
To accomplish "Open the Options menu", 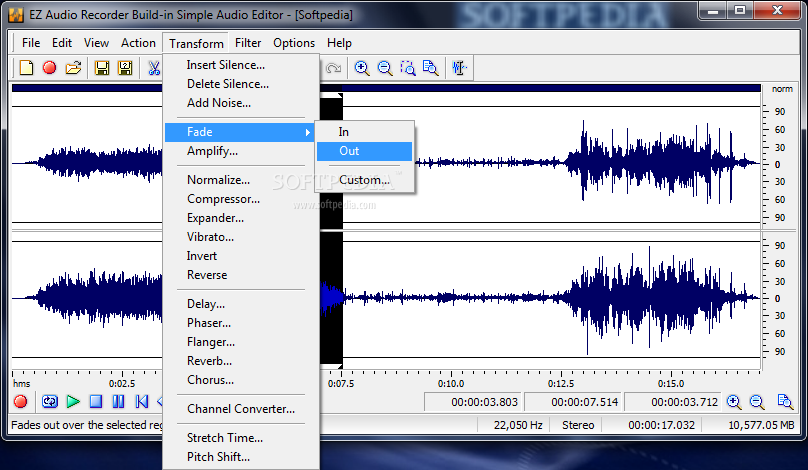I will tap(294, 43).
